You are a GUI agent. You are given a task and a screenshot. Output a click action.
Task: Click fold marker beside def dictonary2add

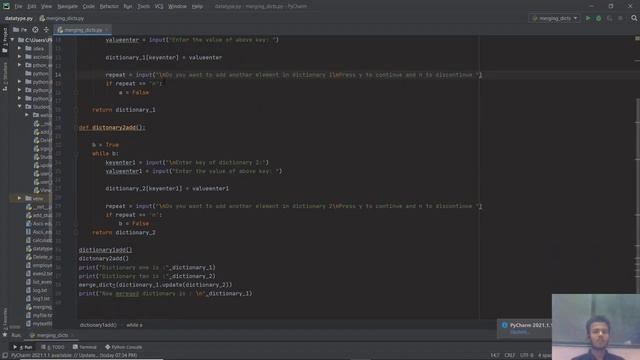pos(76,128)
